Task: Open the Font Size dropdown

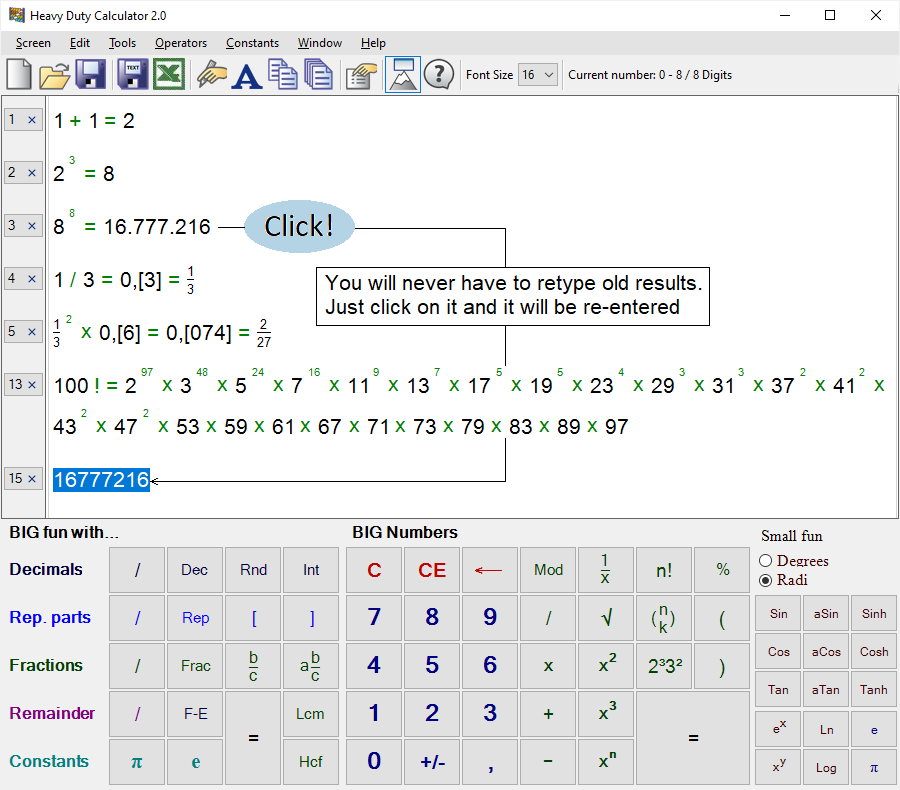Action: [x=537, y=74]
